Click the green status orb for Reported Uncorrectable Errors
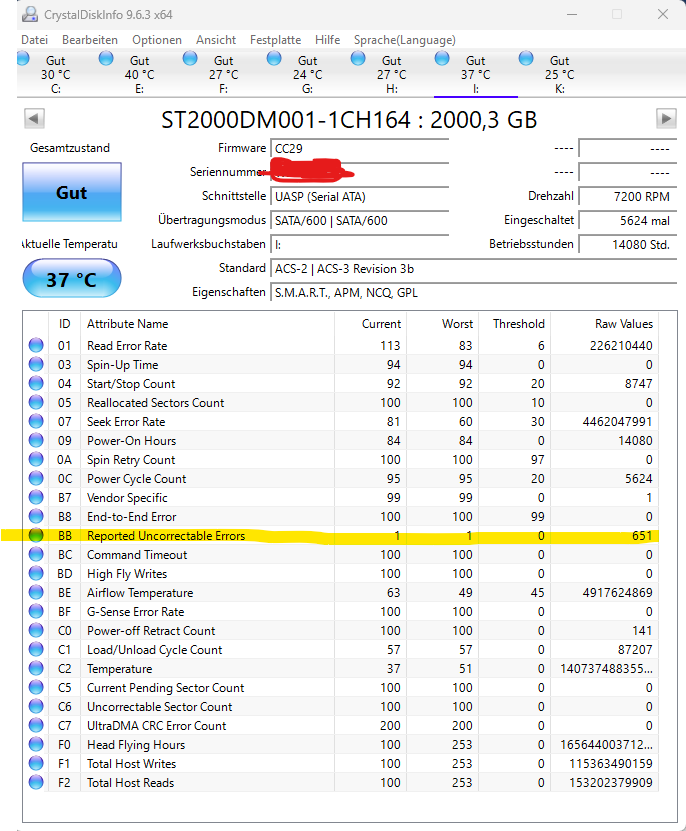Image resolution: width=686 pixels, height=831 pixels. 36,535
